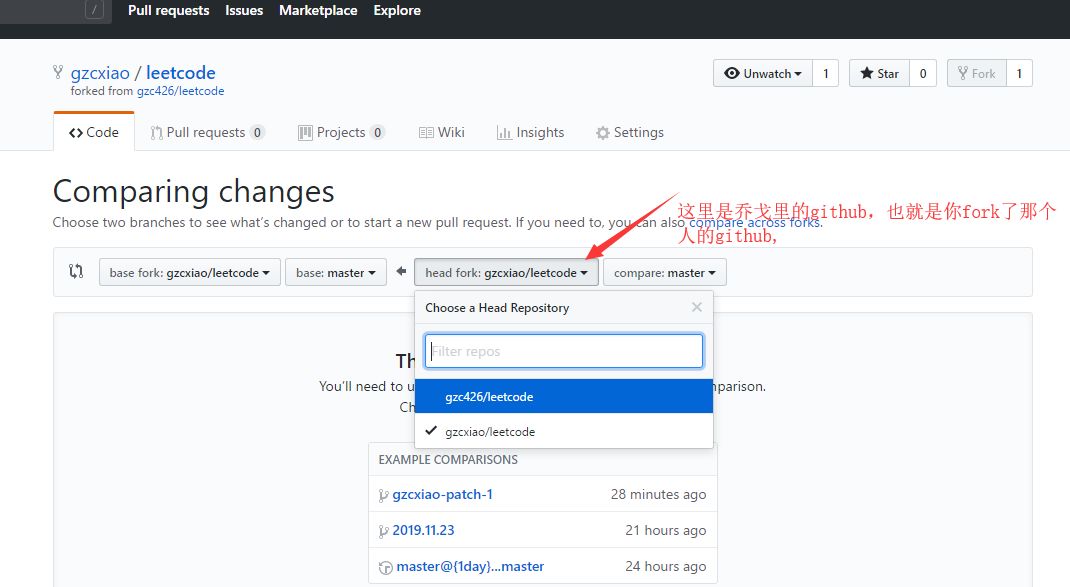
Task: Open the Unwatch notifications dropdown
Action: click(763, 73)
